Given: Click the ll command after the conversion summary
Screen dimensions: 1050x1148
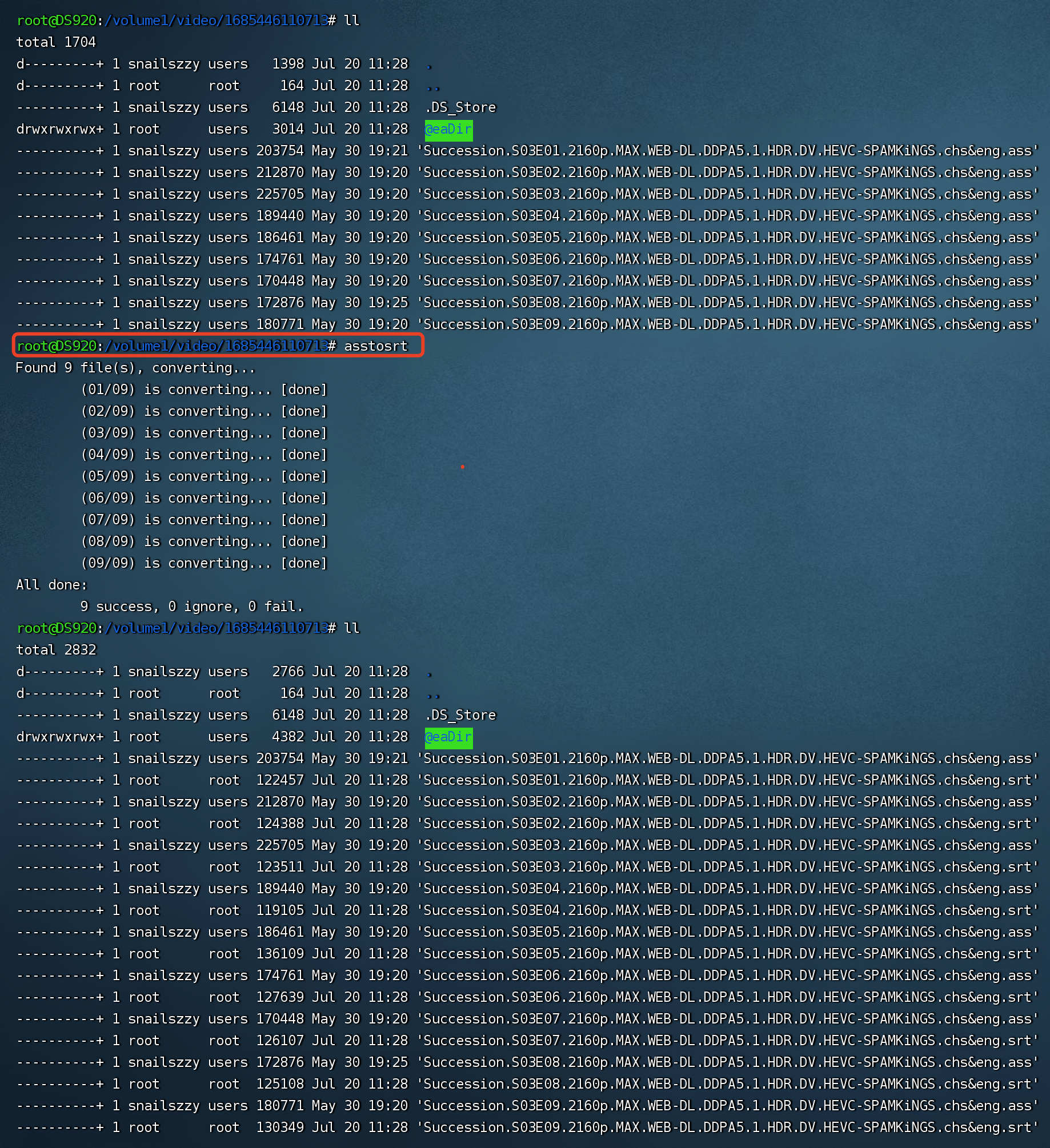Looking at the screenshot, I should coord(351,628).
